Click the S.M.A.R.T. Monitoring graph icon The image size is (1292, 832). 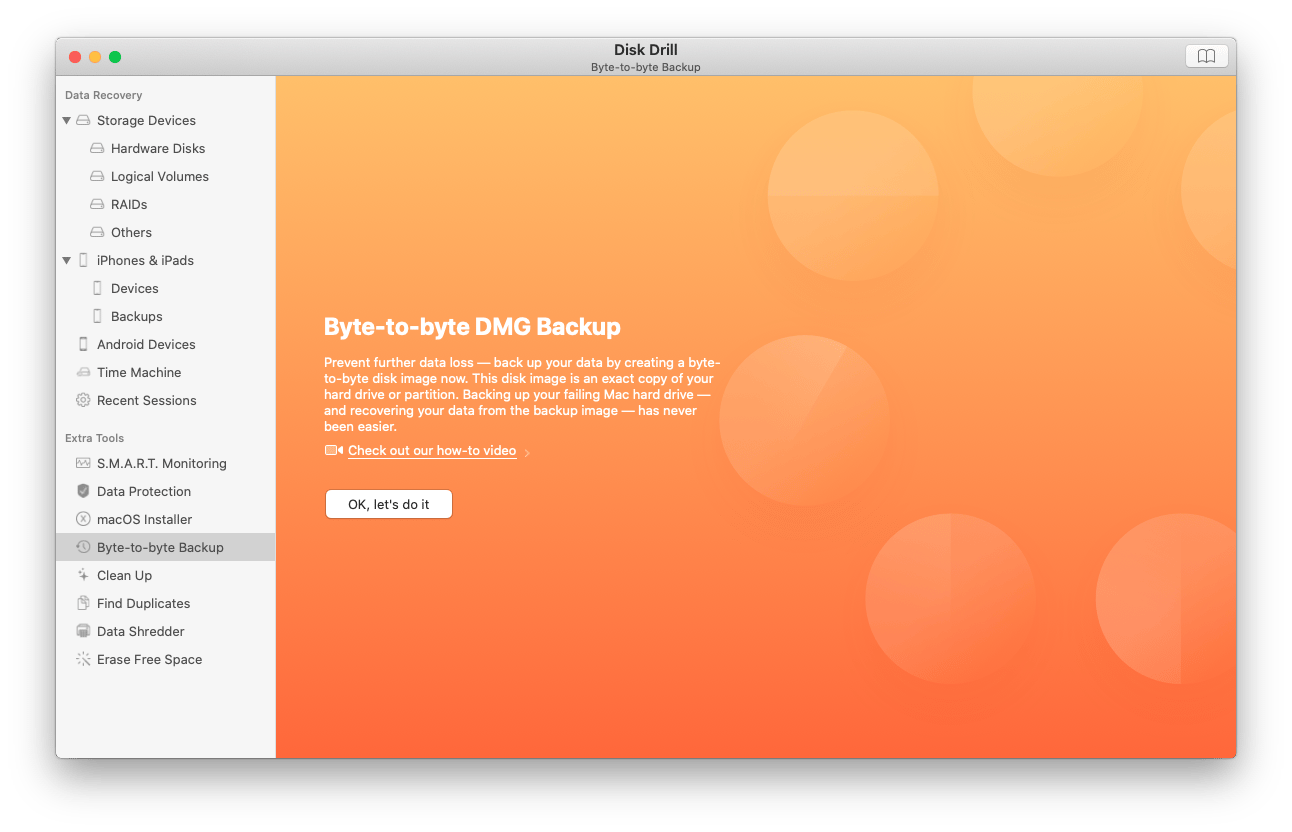(x=83, y=463)
